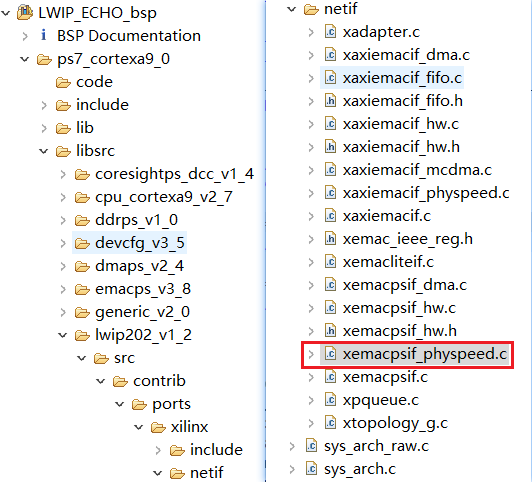Click the sys_arch_raw.c file icon
Screen dimensions: 532x482
tap(311, 446)
